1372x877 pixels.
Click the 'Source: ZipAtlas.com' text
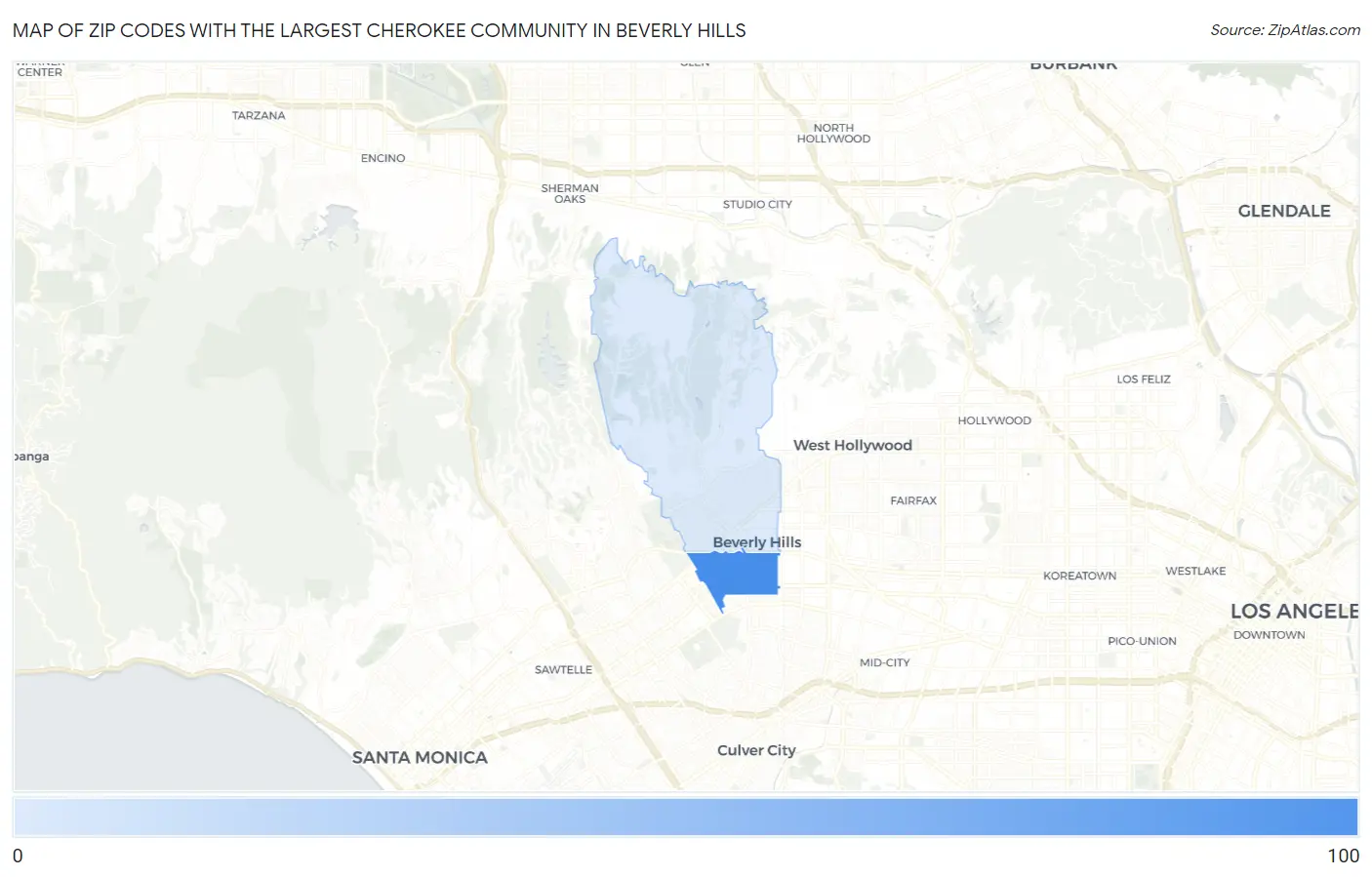click(x=1285, y=30)
